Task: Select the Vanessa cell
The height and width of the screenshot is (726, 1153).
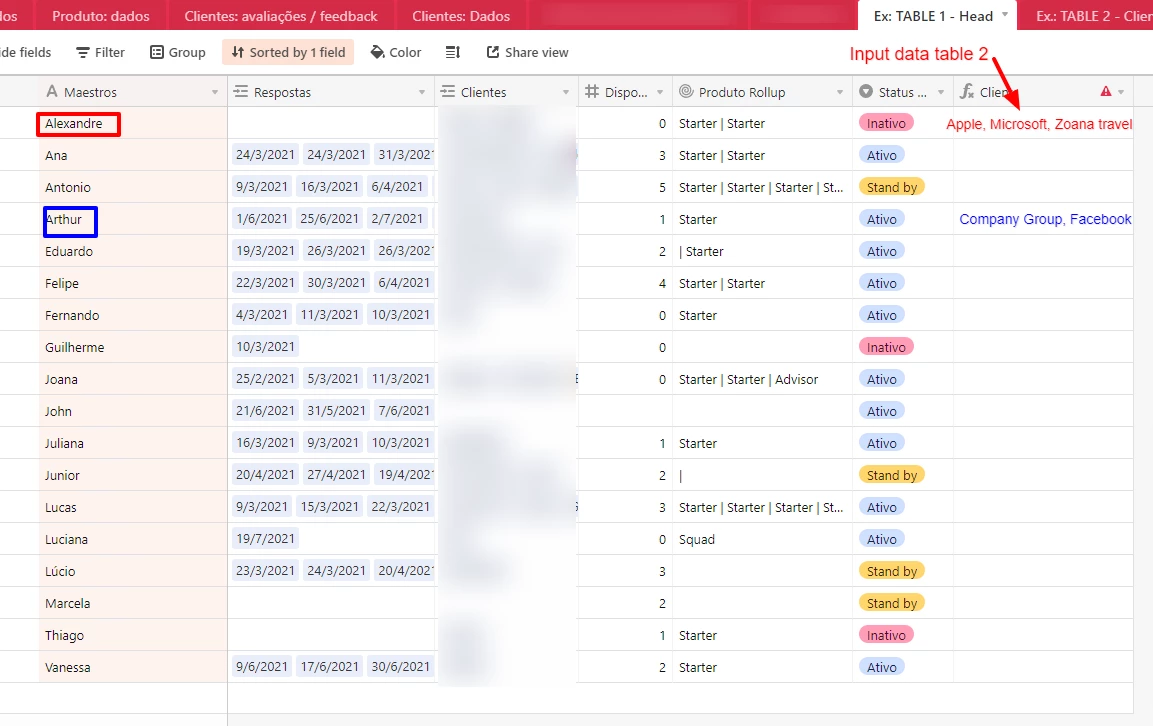Action: [x=132, y=667]
